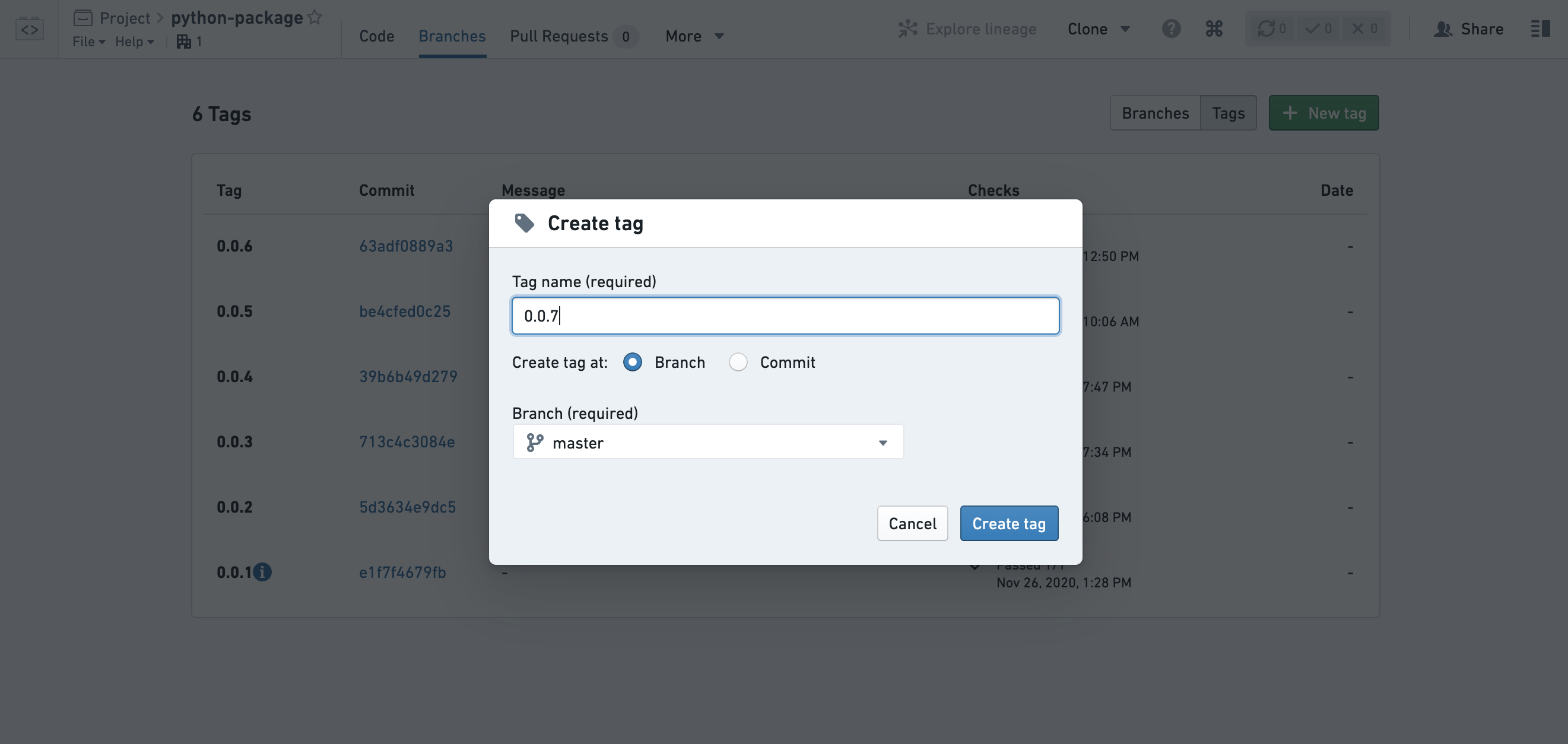Toggle the right sidebar panel icon
Viewport: 1568px width, 744px height.
pyautogui.click(x=1540, y=28)
